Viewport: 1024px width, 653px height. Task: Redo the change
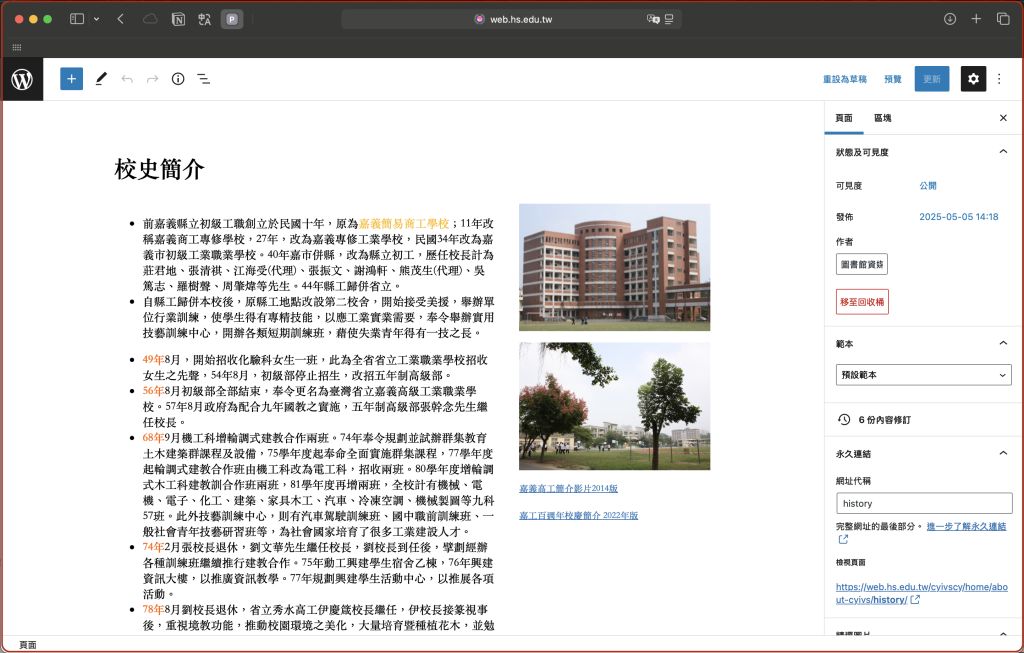(152, 79)
